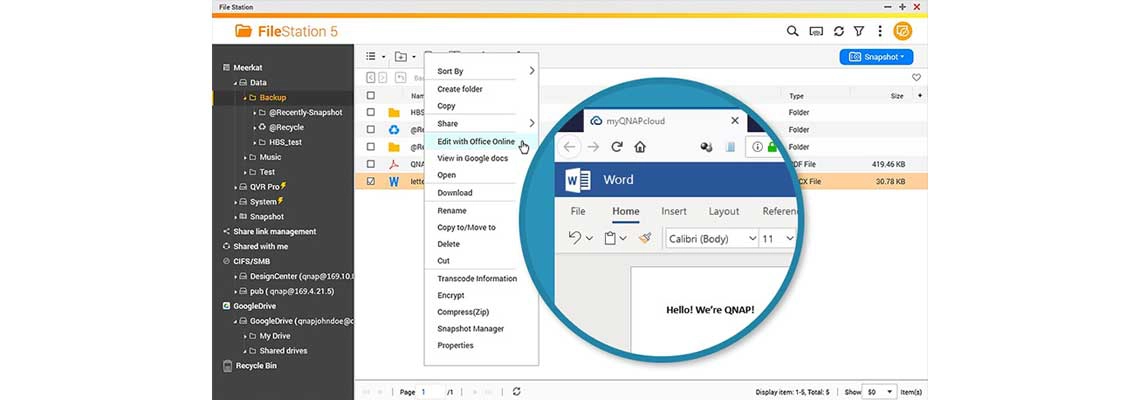1140x400 pixels.
Task: Choose Edit with Office Online
Action: (481, 141)
